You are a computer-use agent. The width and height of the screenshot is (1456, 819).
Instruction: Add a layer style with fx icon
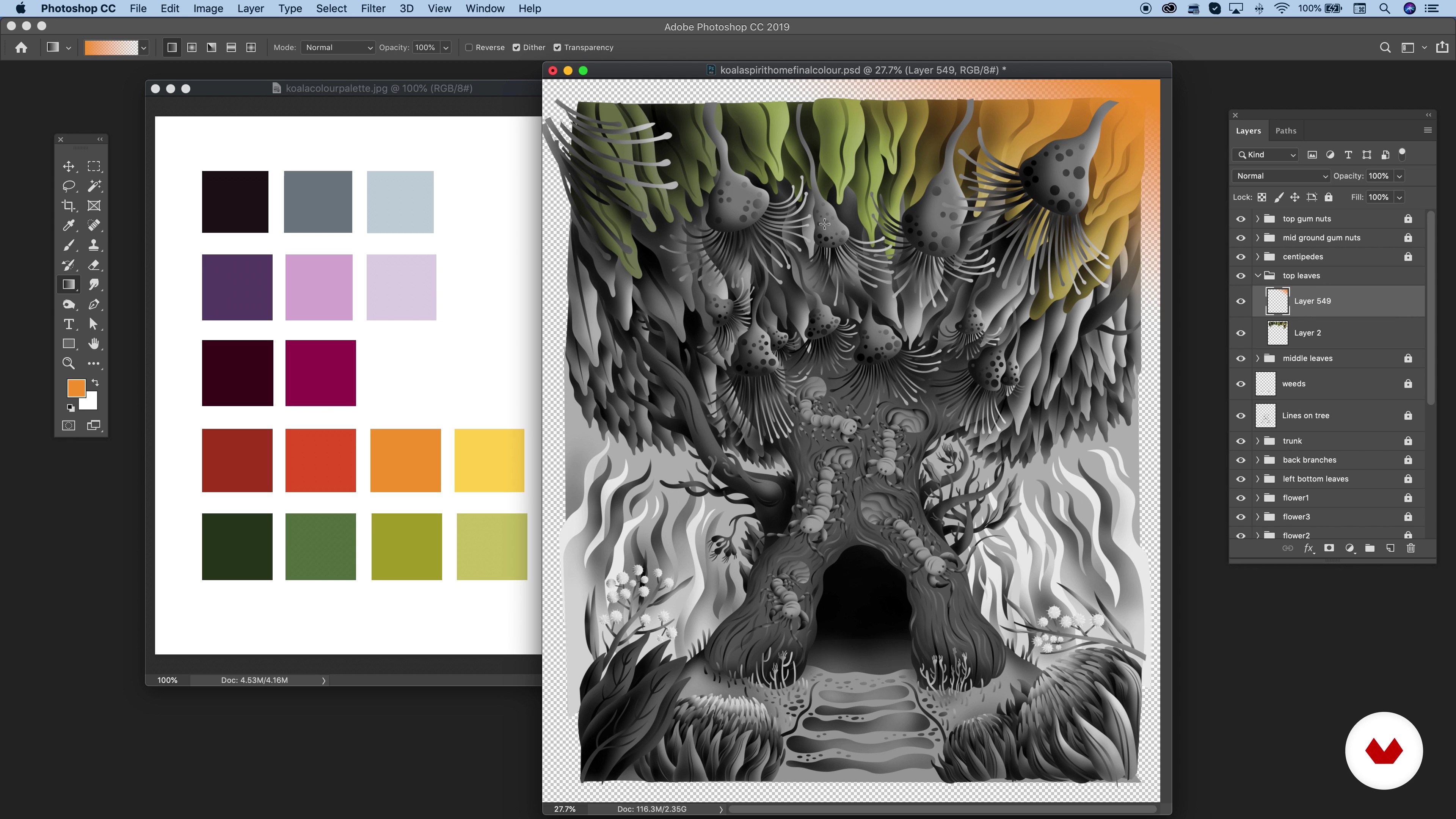coord(1309,548)
